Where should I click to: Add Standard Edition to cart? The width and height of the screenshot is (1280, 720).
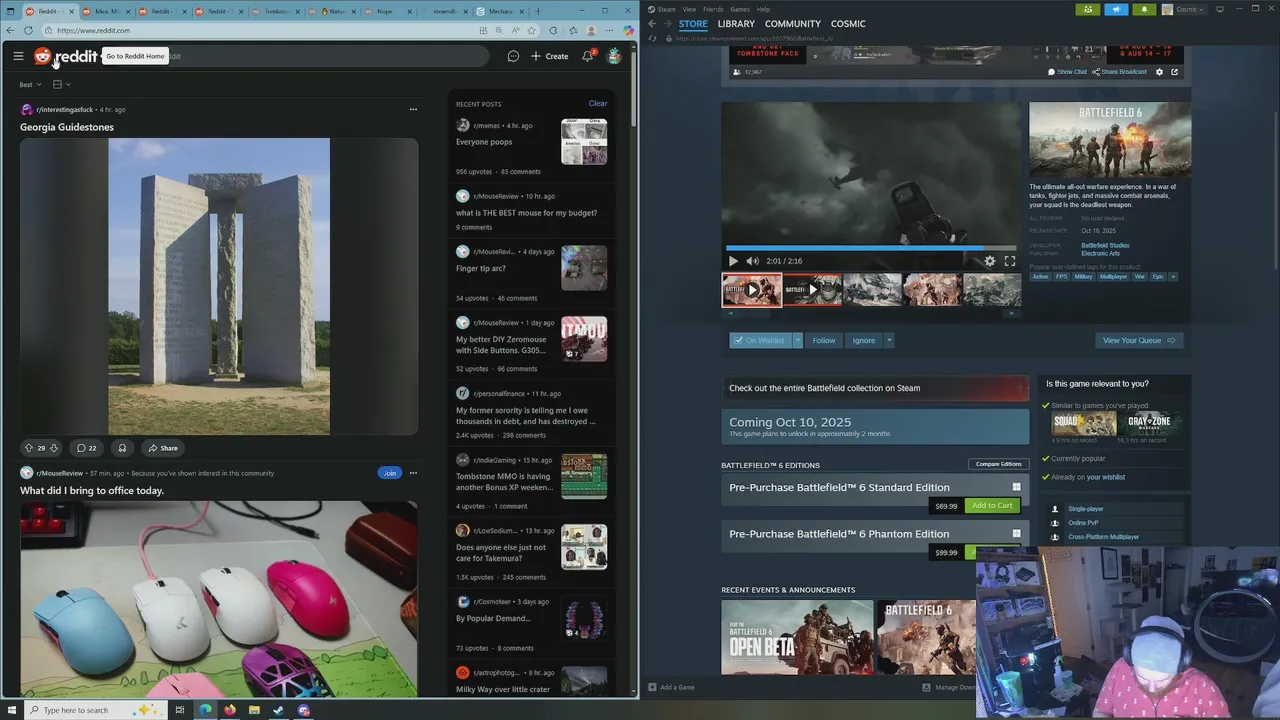click(992, 506)
